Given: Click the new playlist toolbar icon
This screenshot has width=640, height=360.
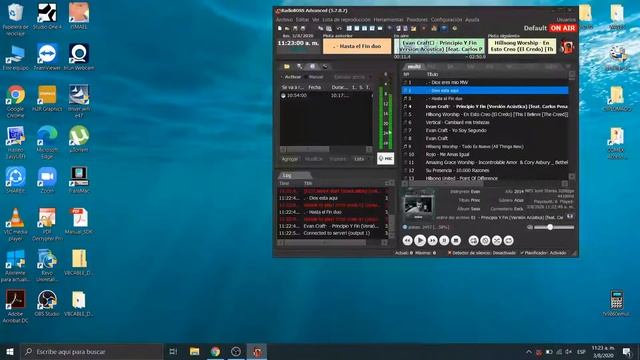Looking at the screenshot, I should pos(280,28).
